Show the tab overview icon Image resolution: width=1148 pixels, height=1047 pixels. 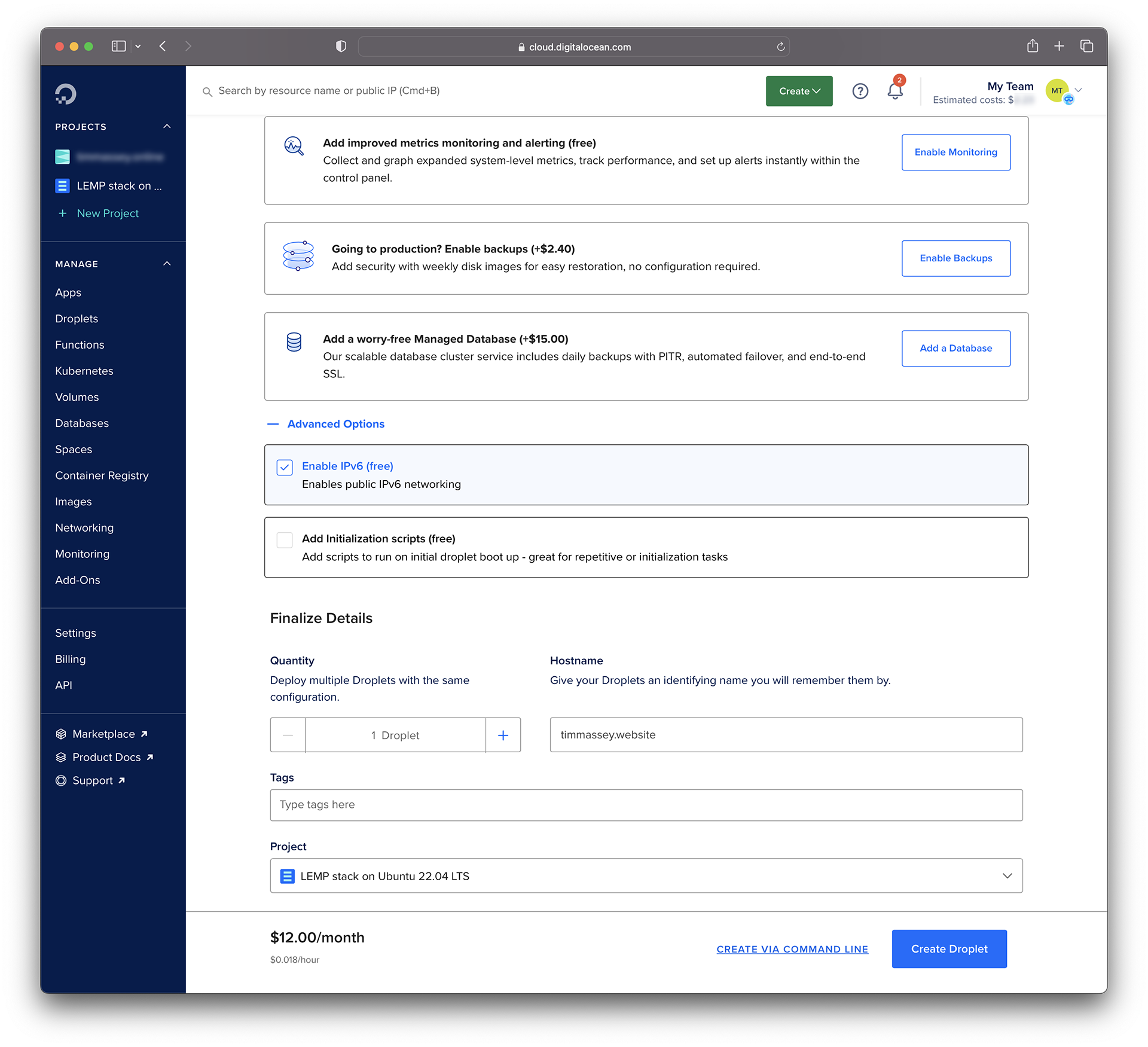pyautogui.click(x=1086, y=46)
